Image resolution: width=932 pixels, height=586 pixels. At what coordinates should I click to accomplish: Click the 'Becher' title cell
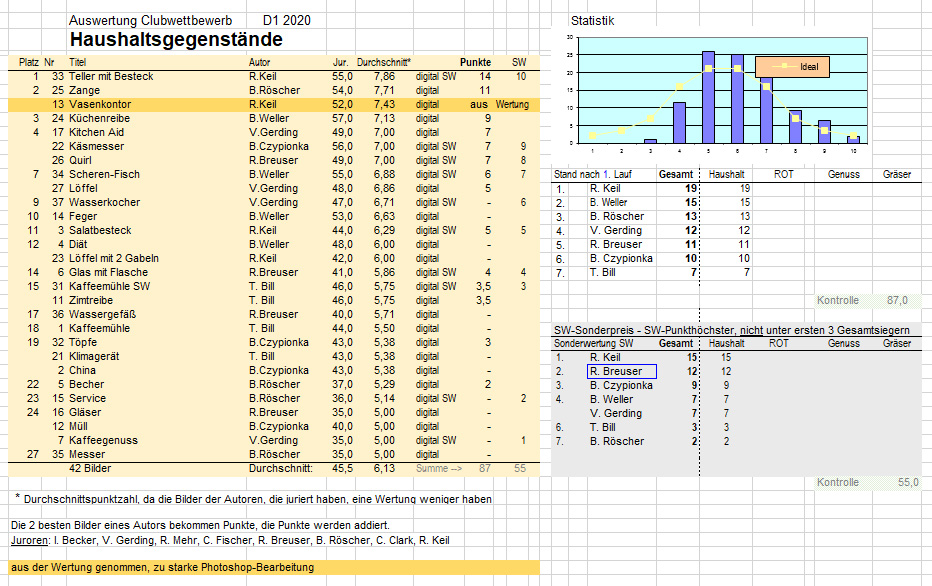tap(87, 384)
